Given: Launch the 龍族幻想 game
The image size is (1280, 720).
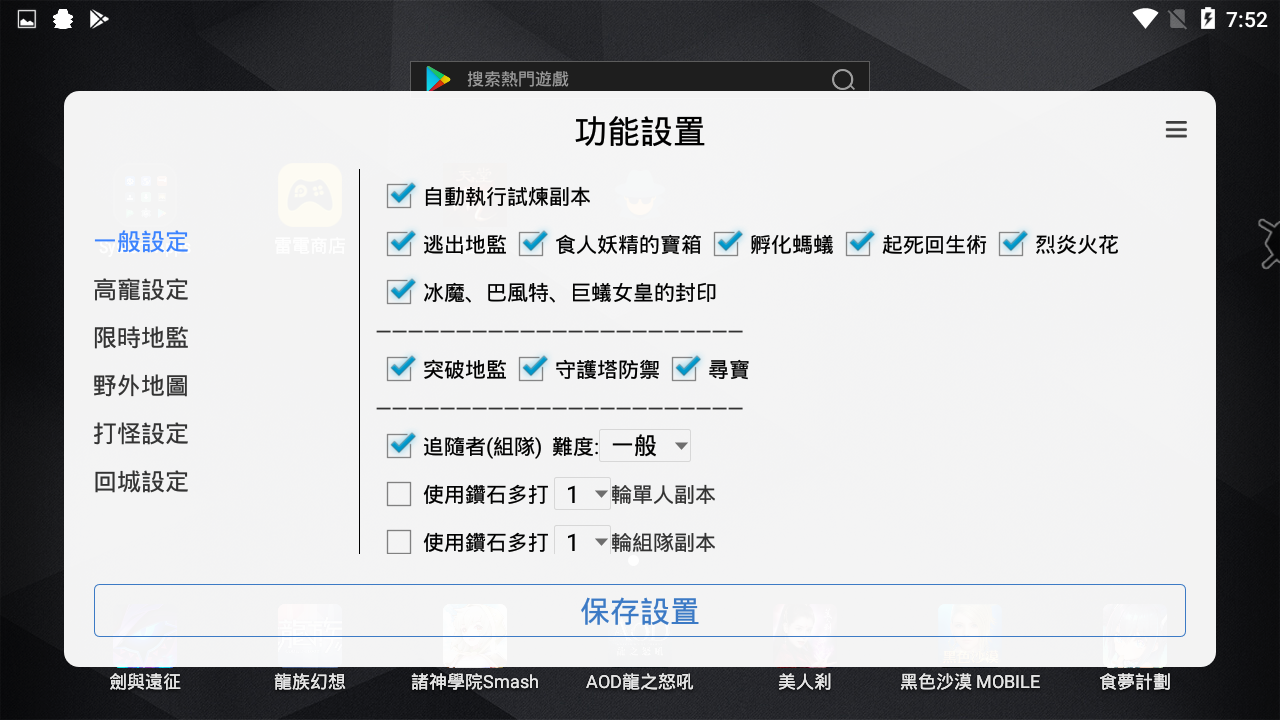Looking at the screenshot, I should click(309, 681).
